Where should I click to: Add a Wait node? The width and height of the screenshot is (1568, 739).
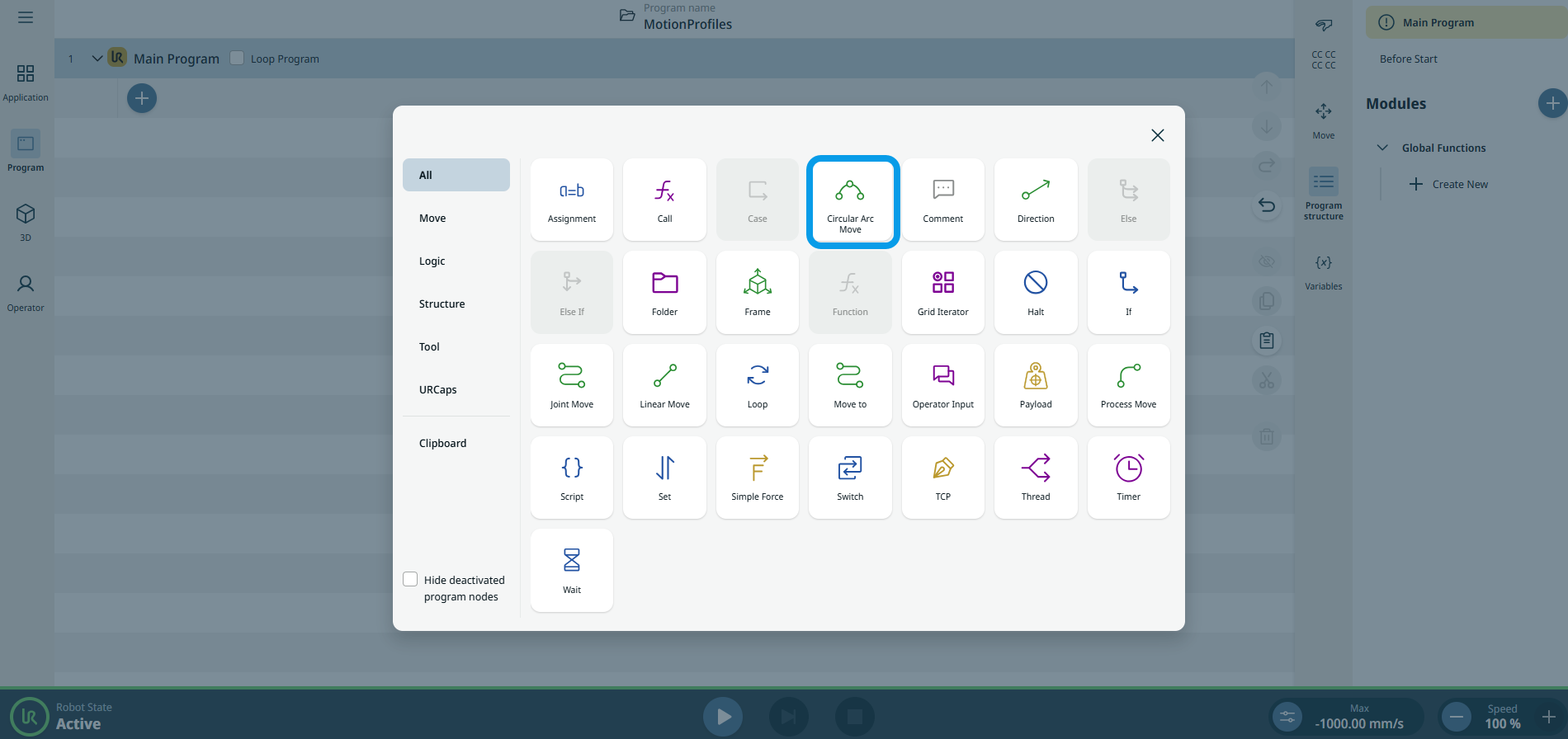tap(571, 570)
